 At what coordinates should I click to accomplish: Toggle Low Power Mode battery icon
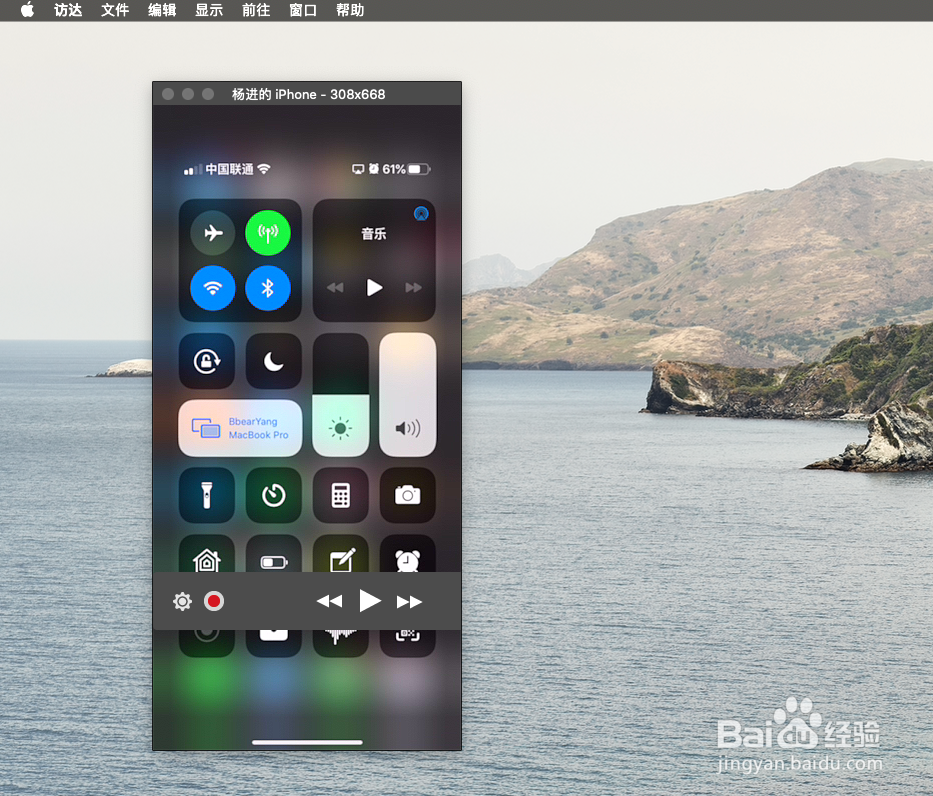pos(274,554)
